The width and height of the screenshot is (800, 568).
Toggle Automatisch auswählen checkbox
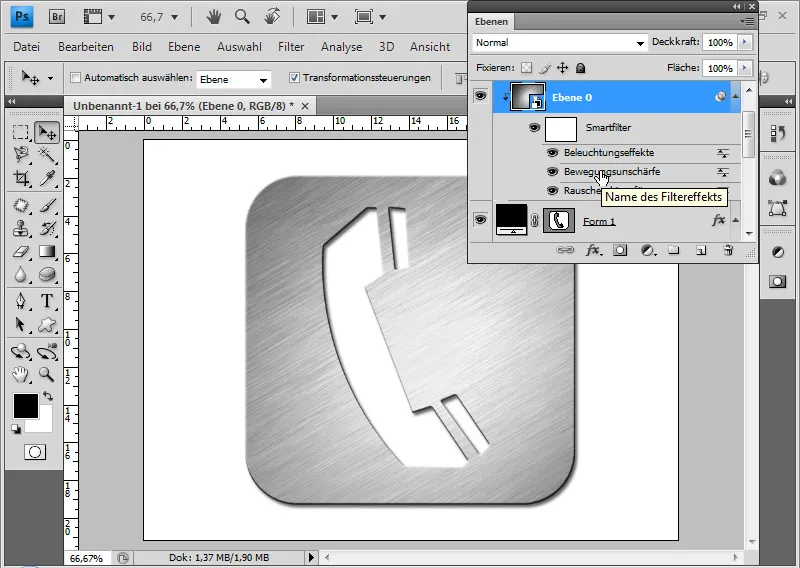tap(76, 78)
